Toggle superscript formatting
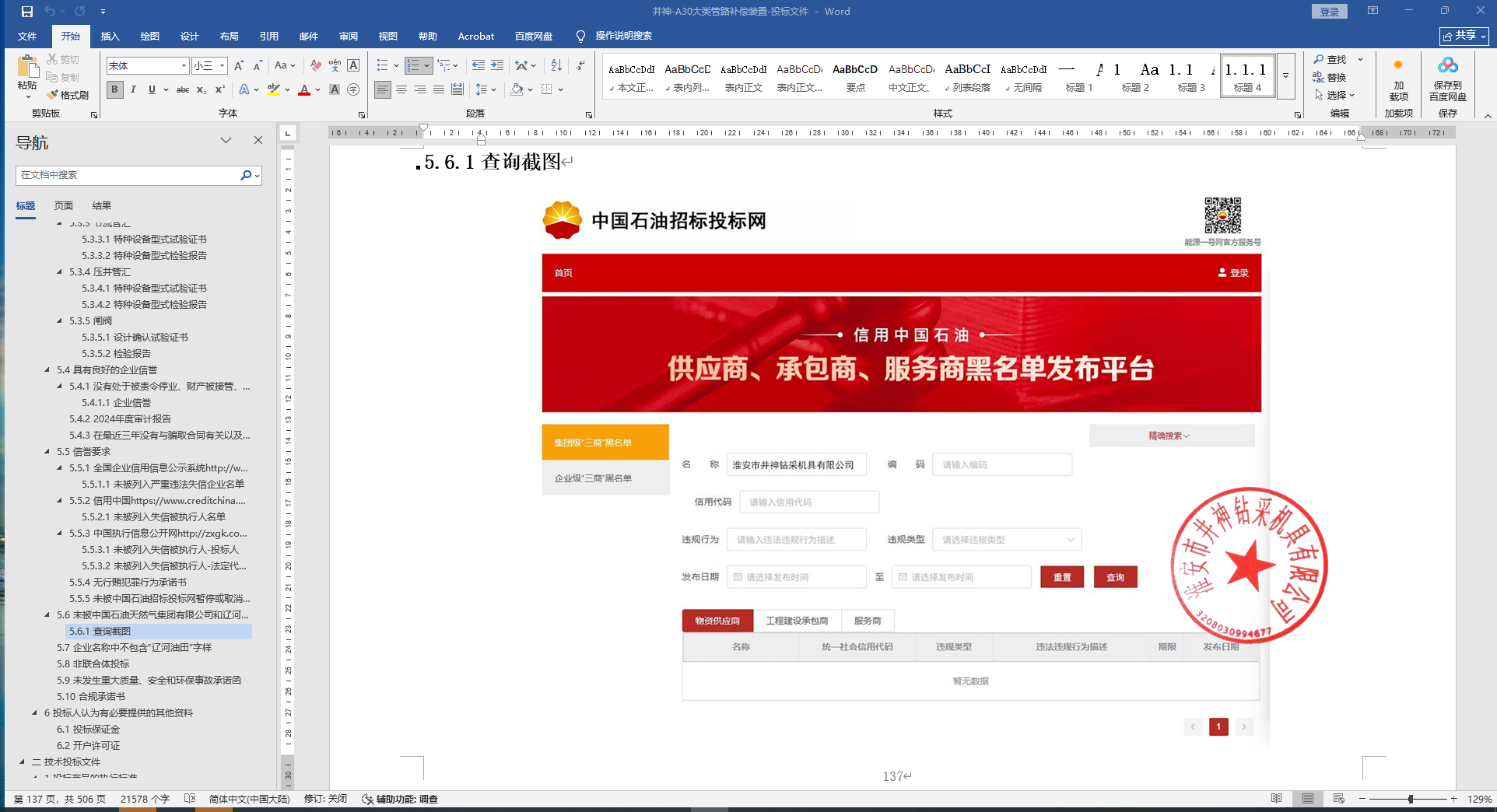 [x=220, y=89]
